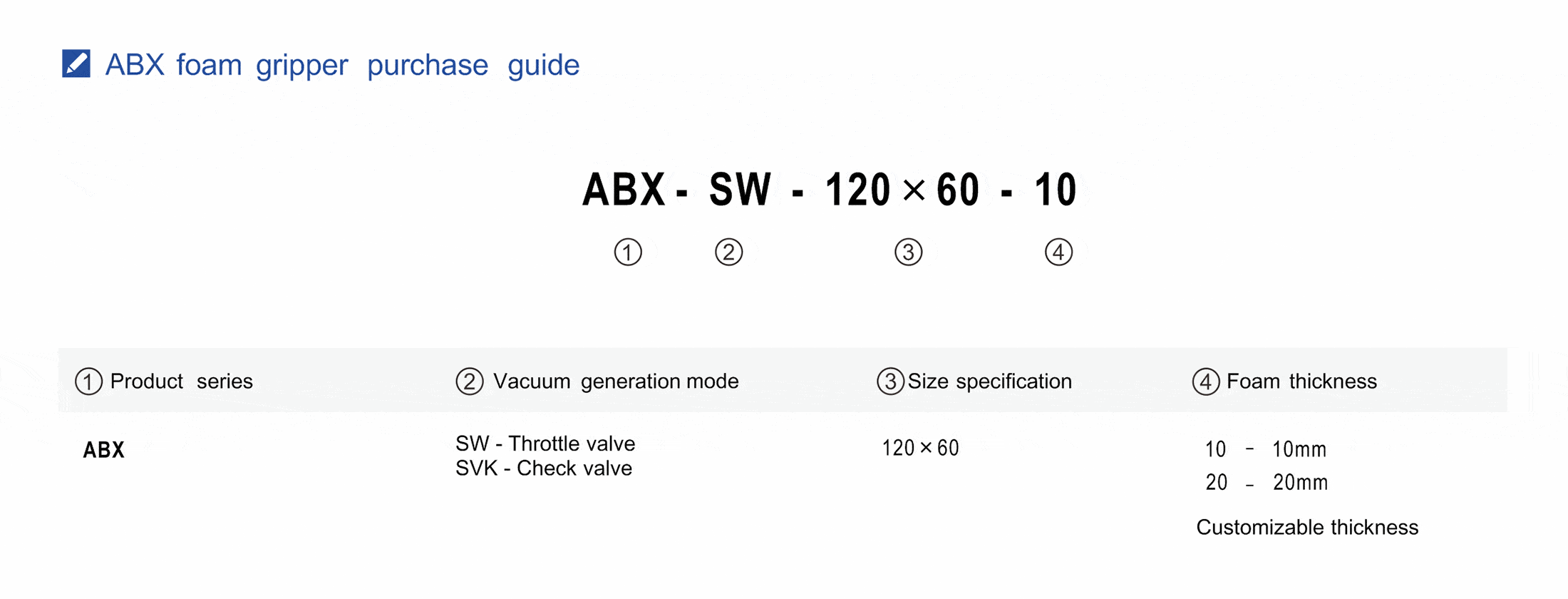Click circled number 2 under SW code
Screen dimensions: 1568x599
point(728,252)
